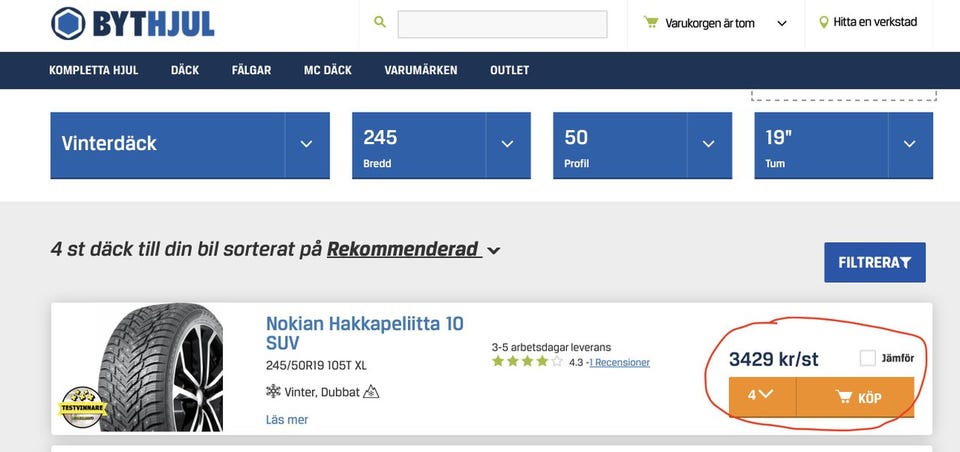Click the location pin workshop icon
Viewport: 960px width, 452px height.
pos(824,22)
